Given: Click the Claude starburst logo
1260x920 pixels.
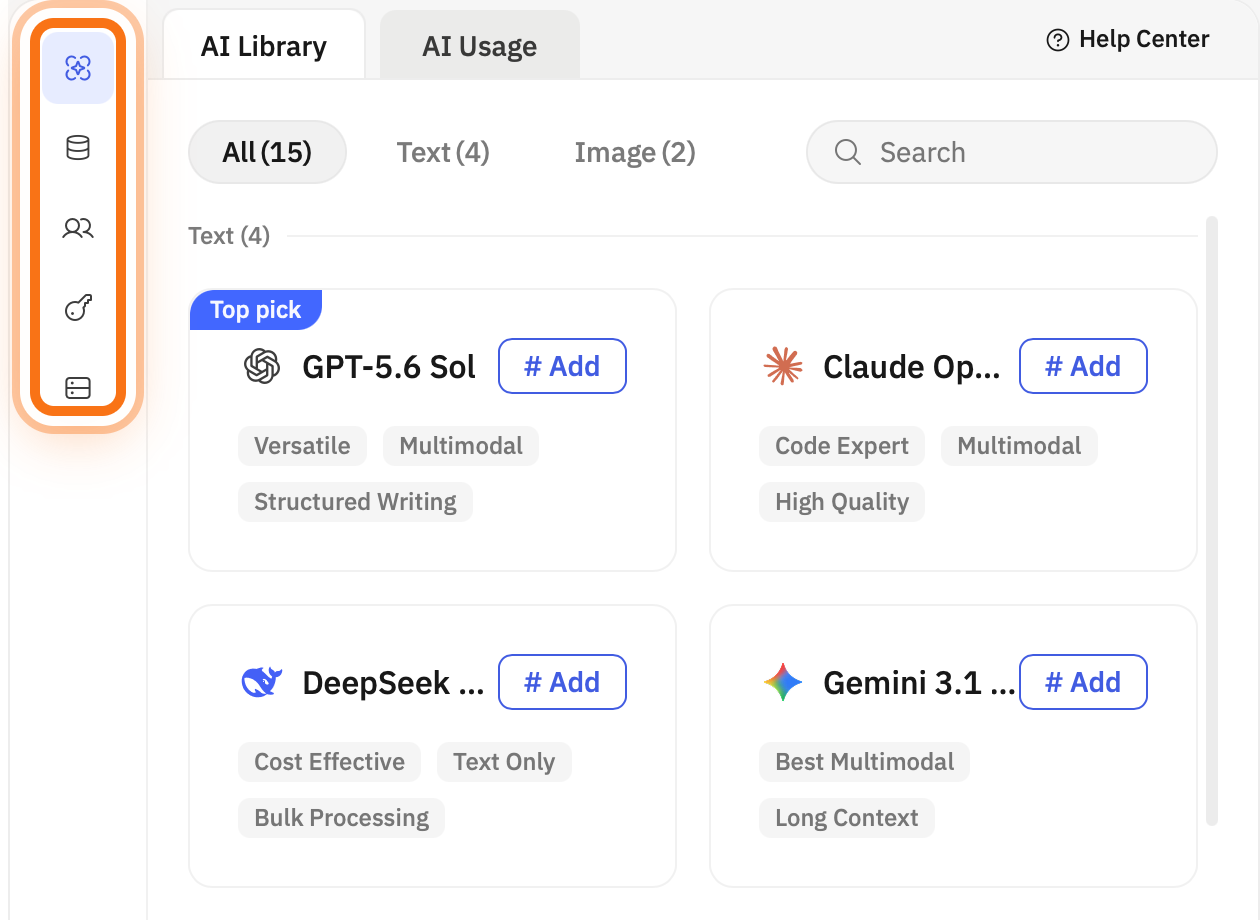Looking at the screenshot, I should tap(783, 366).
